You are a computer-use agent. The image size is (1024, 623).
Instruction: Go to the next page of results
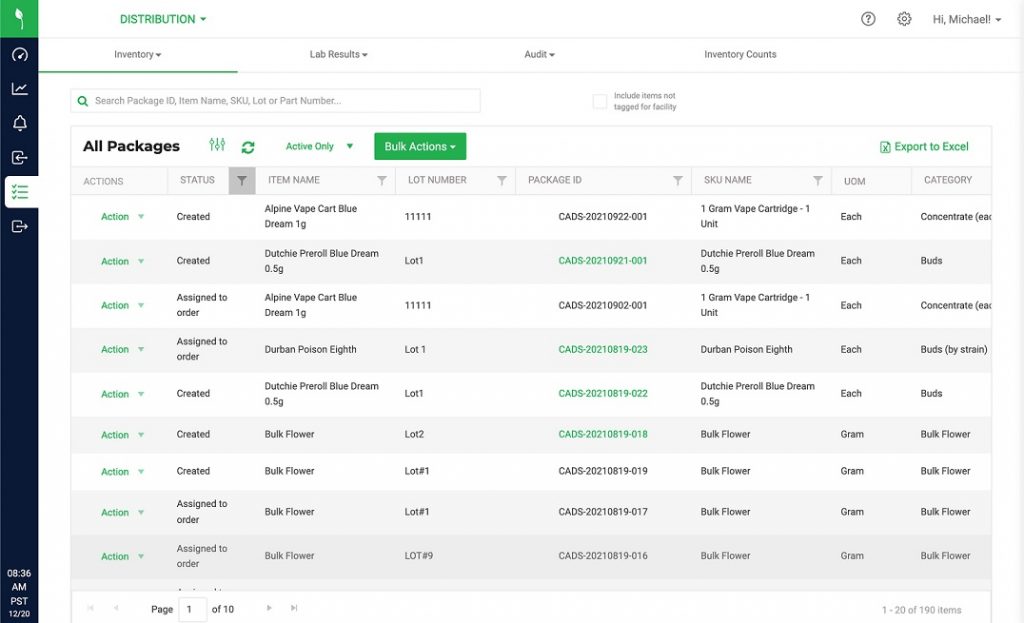pos(269,608)
